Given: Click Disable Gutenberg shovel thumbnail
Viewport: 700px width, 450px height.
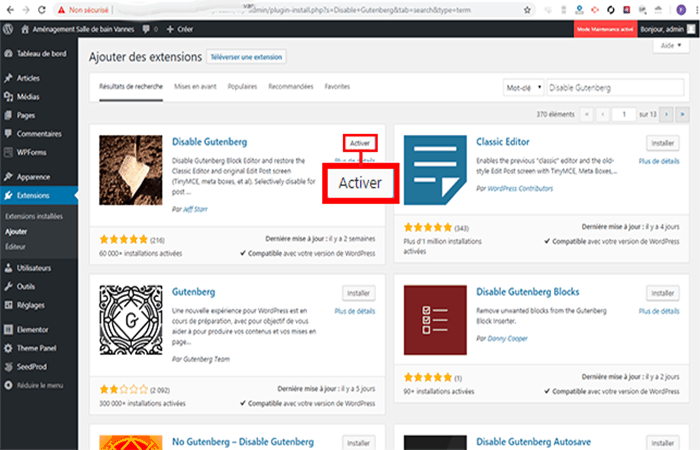Looking at the screenshot, I should (x=131, y=170).
